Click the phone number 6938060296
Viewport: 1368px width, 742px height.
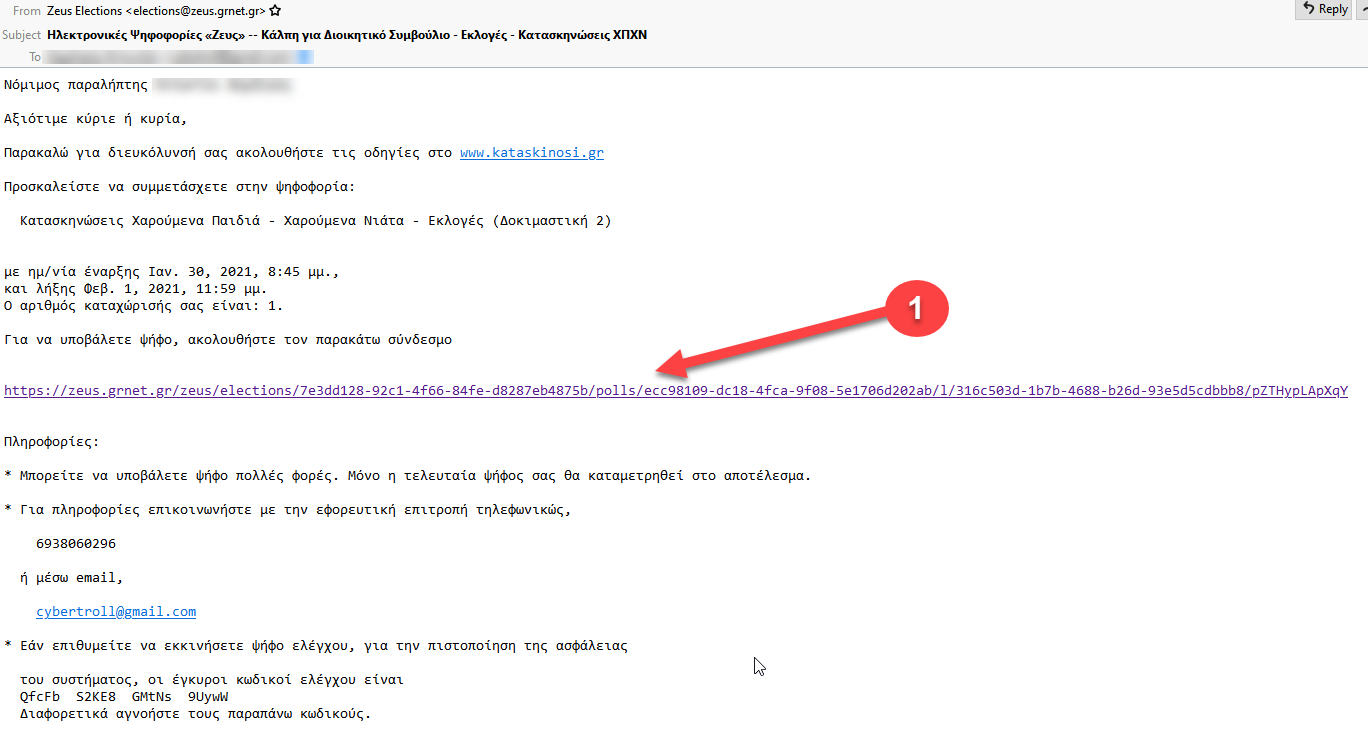pos(76,544)
